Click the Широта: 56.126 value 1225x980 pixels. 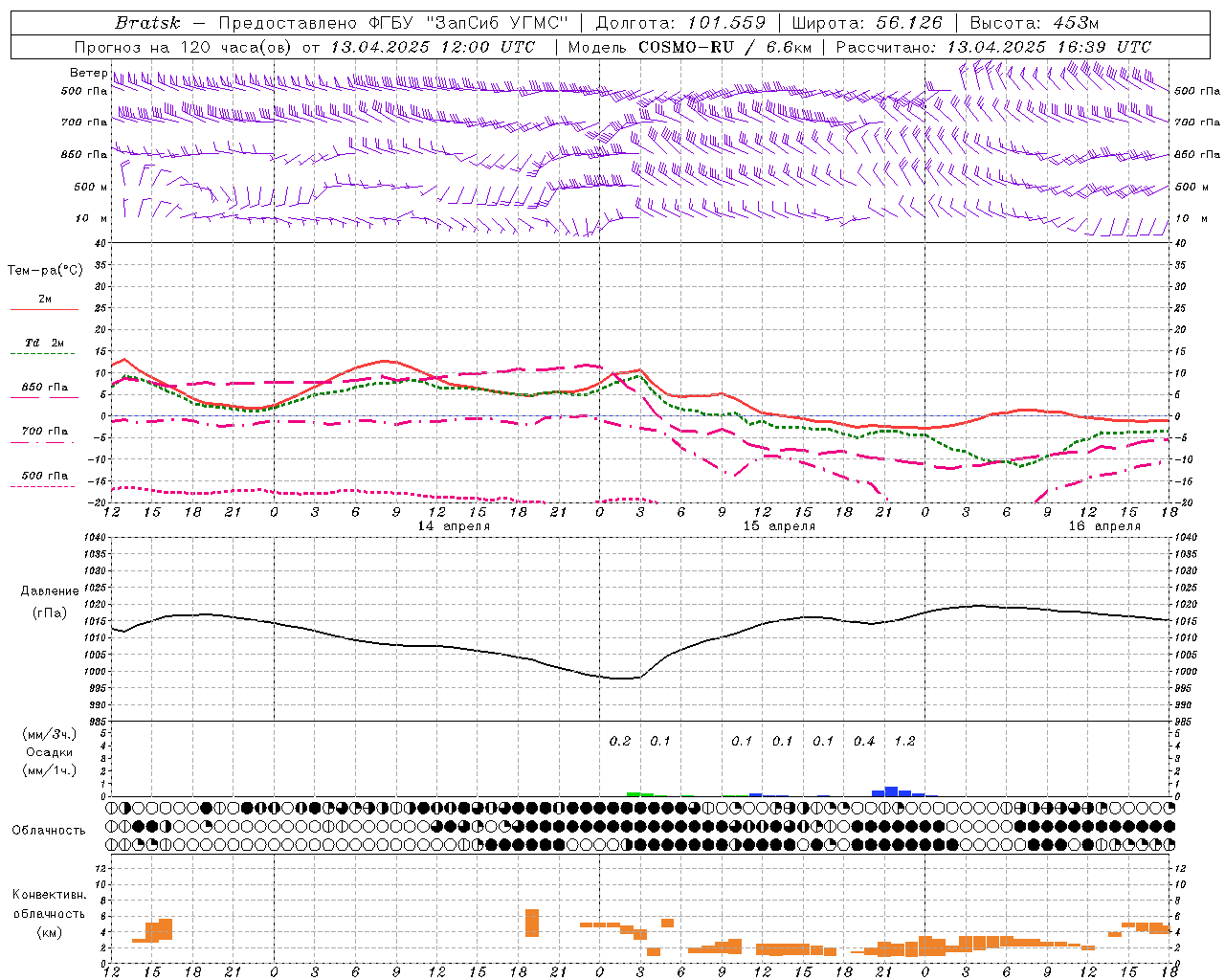(x=867, y=23)
